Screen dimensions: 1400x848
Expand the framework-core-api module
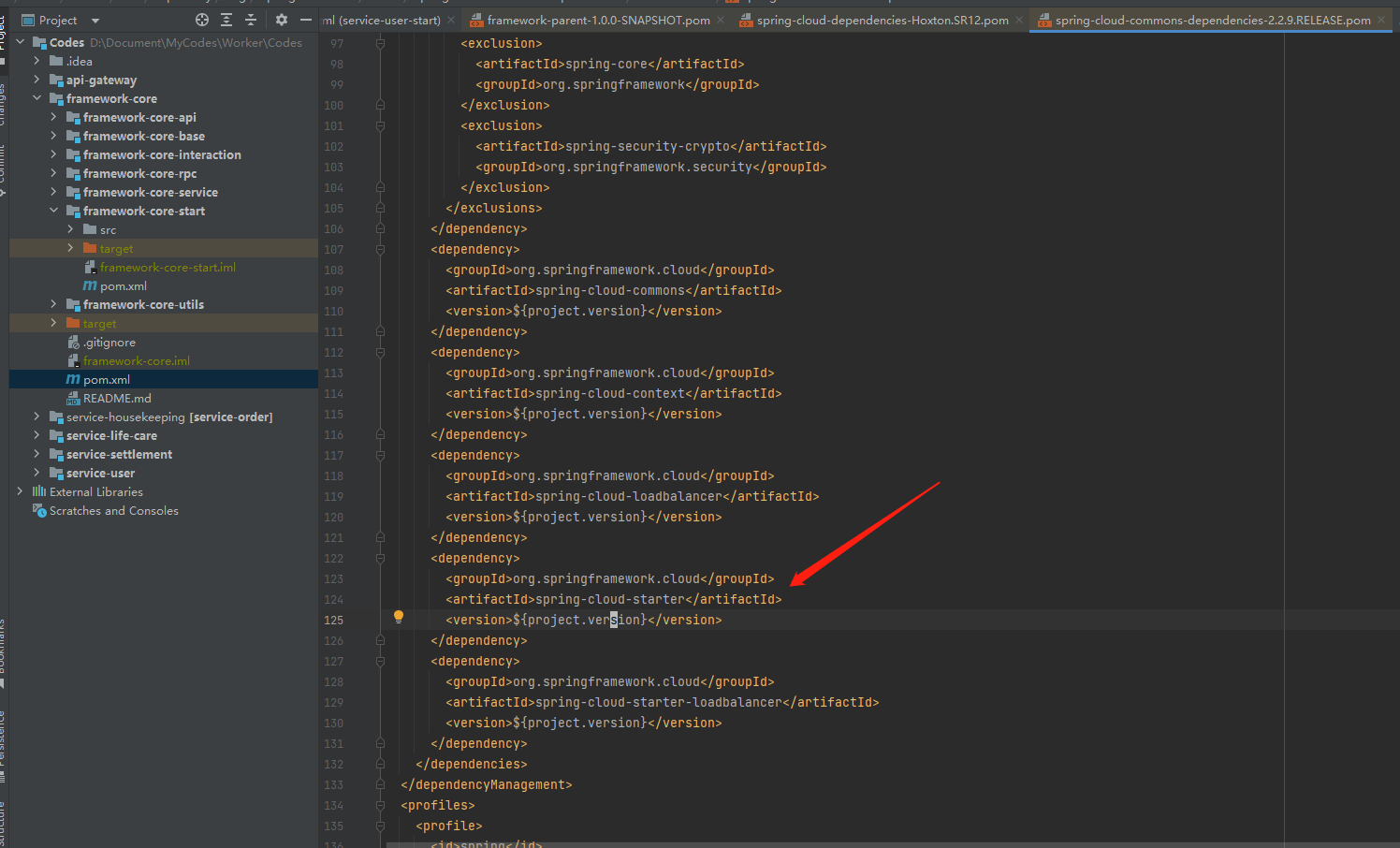(53, 117)
